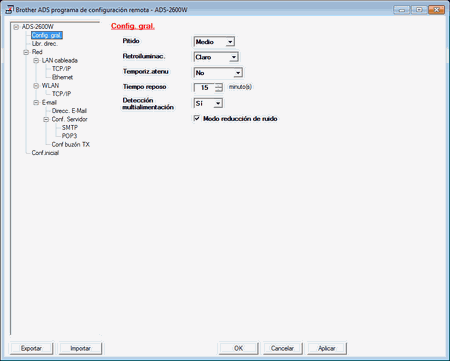Minimize the configuration window

402,10
